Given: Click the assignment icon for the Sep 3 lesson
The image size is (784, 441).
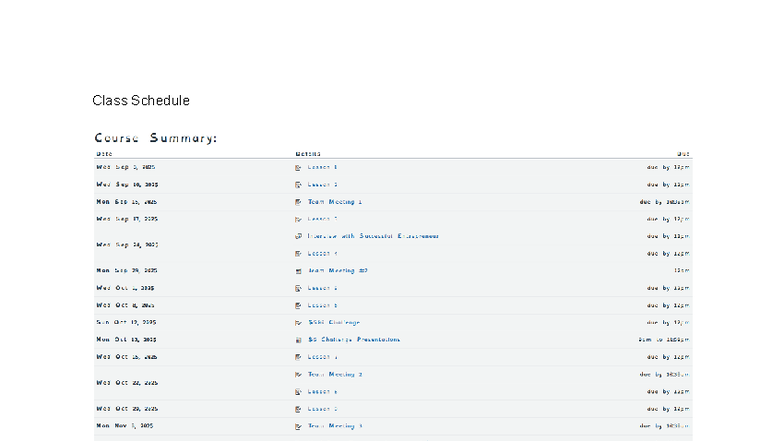Looking at the screenshot, I should tap(298, 167).
